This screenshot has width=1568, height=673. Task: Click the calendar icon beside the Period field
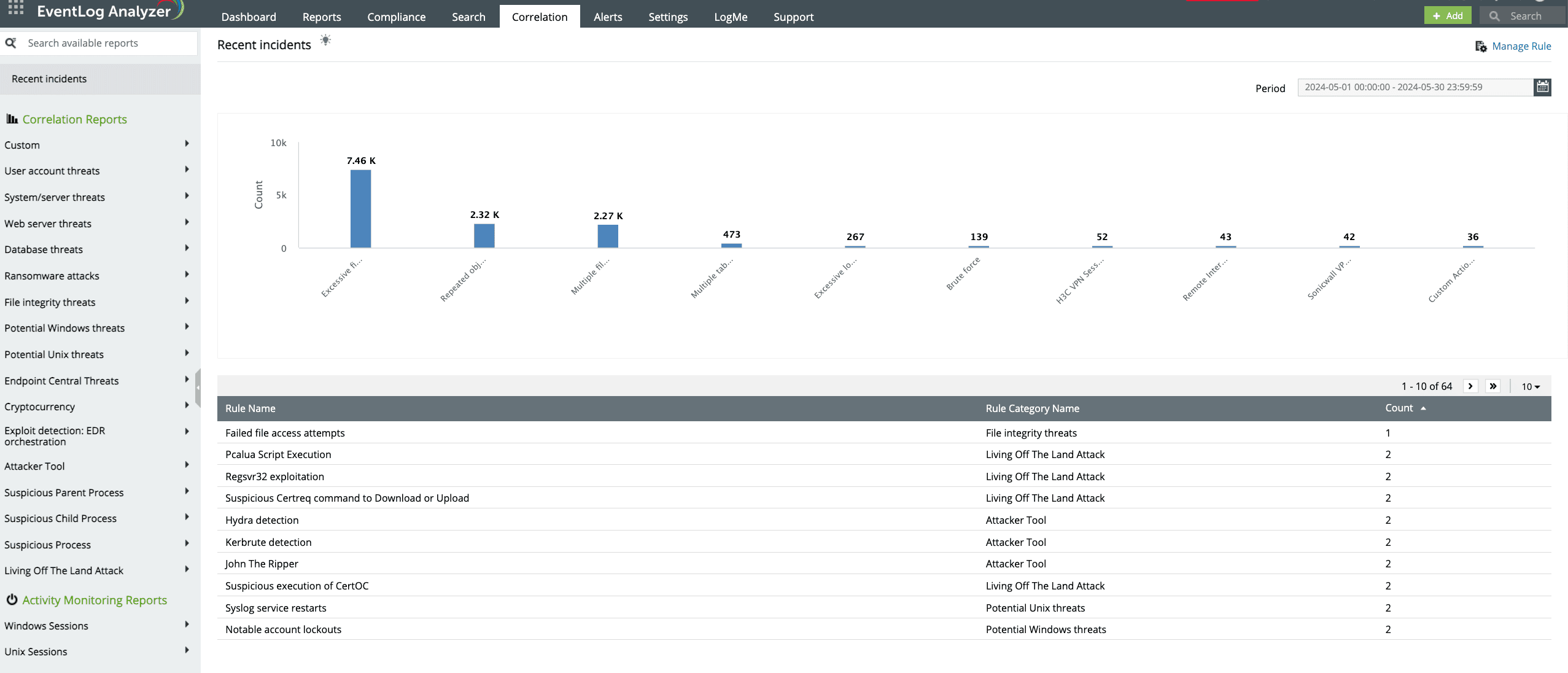click(1542, 87)
